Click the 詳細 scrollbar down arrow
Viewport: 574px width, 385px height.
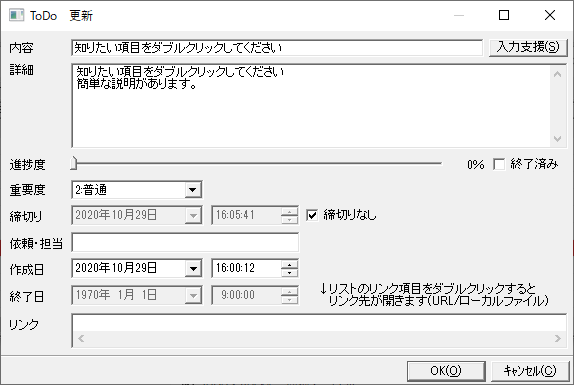[x=558, y=139]
